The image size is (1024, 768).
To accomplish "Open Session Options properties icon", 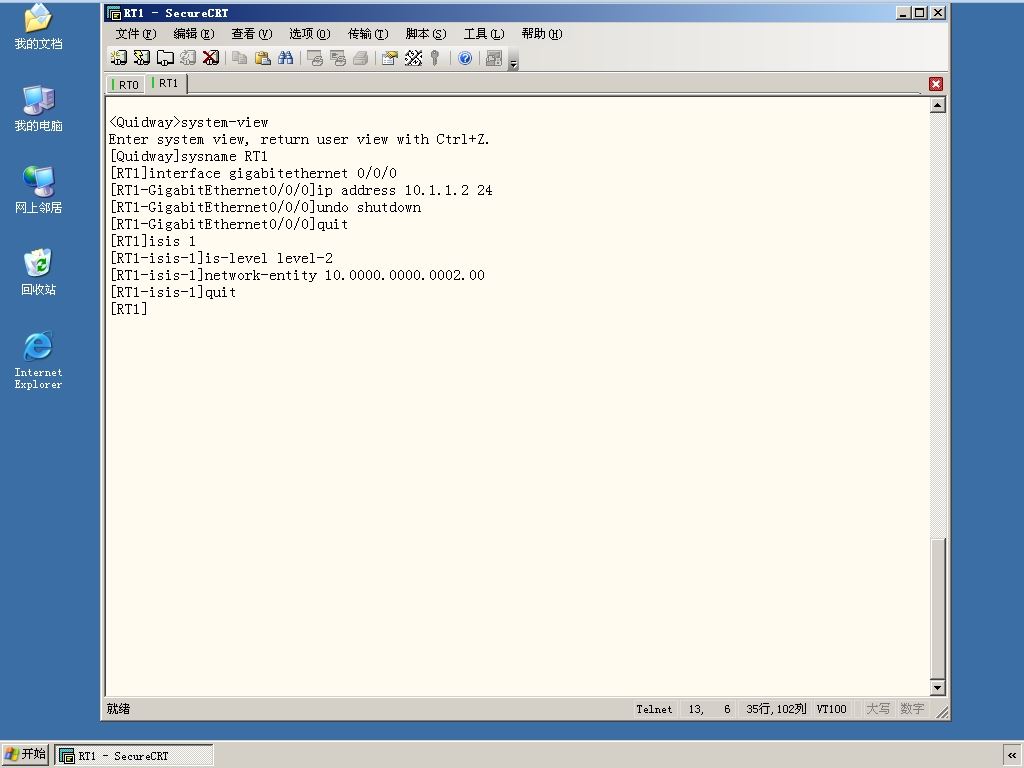I will coord(390,58).
